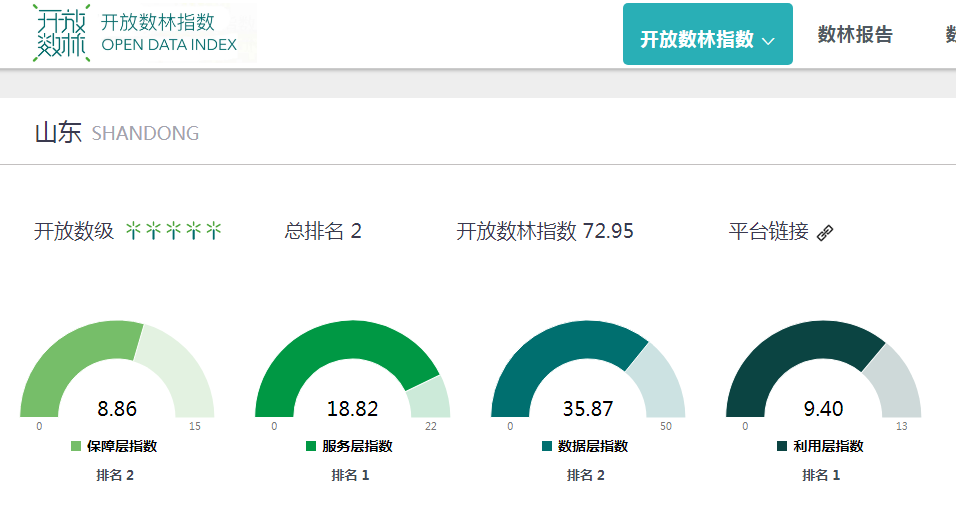Click the Open Data Index logo icon
956x519 pixels.
[62, 32]
